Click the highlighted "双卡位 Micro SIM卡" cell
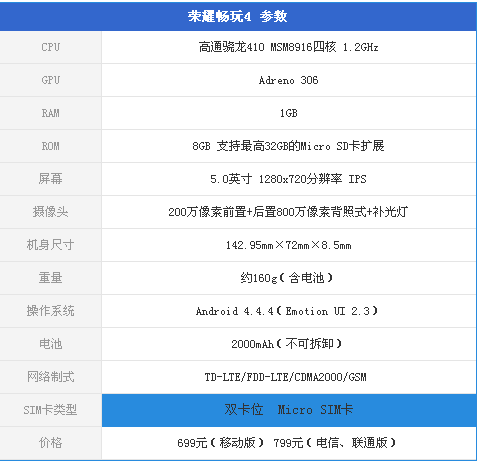Image resolution: width=477 pixels, height=461 pixels. (x=289, y=410)
